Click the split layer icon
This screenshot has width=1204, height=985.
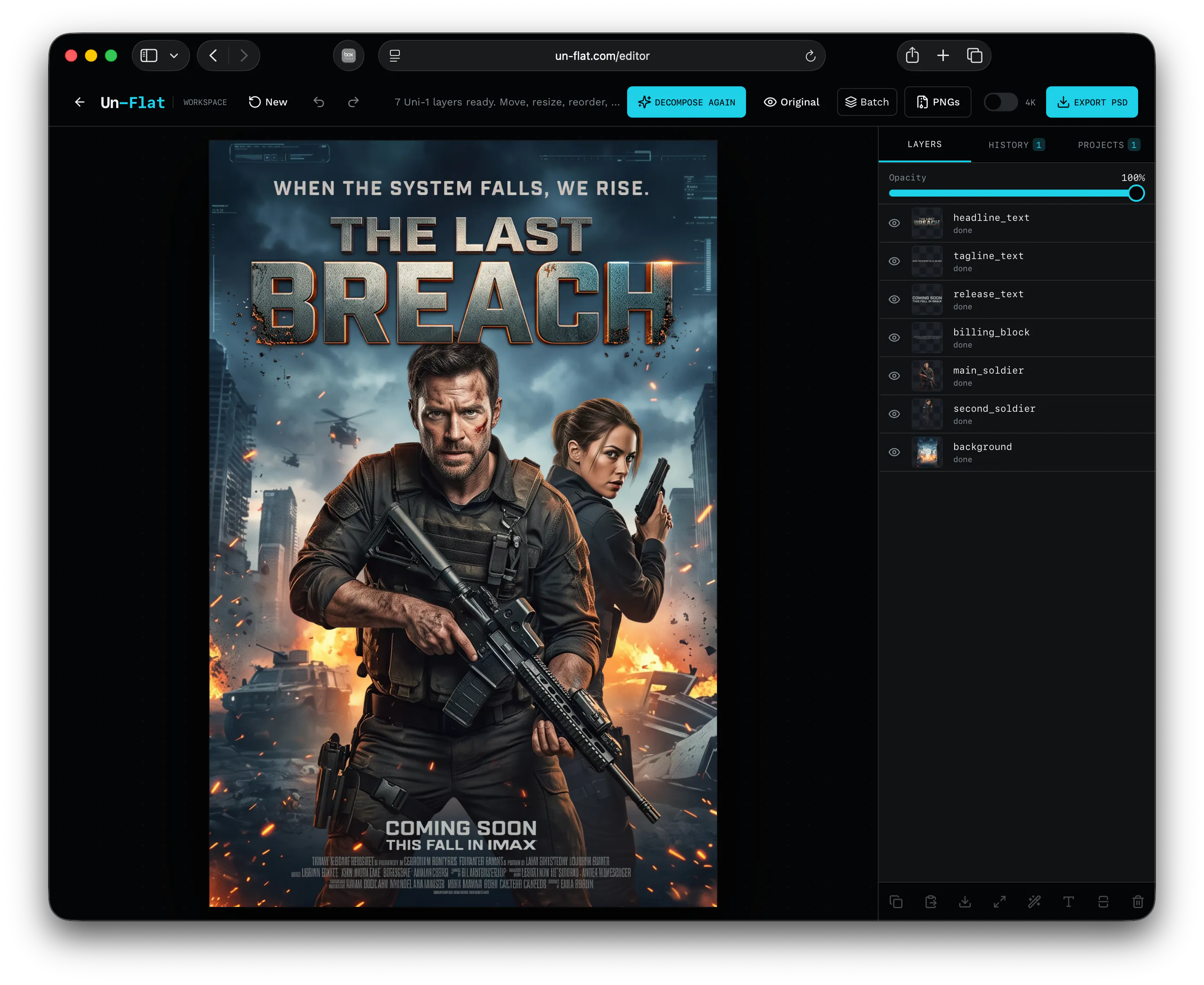click(x=1103, y=902)
